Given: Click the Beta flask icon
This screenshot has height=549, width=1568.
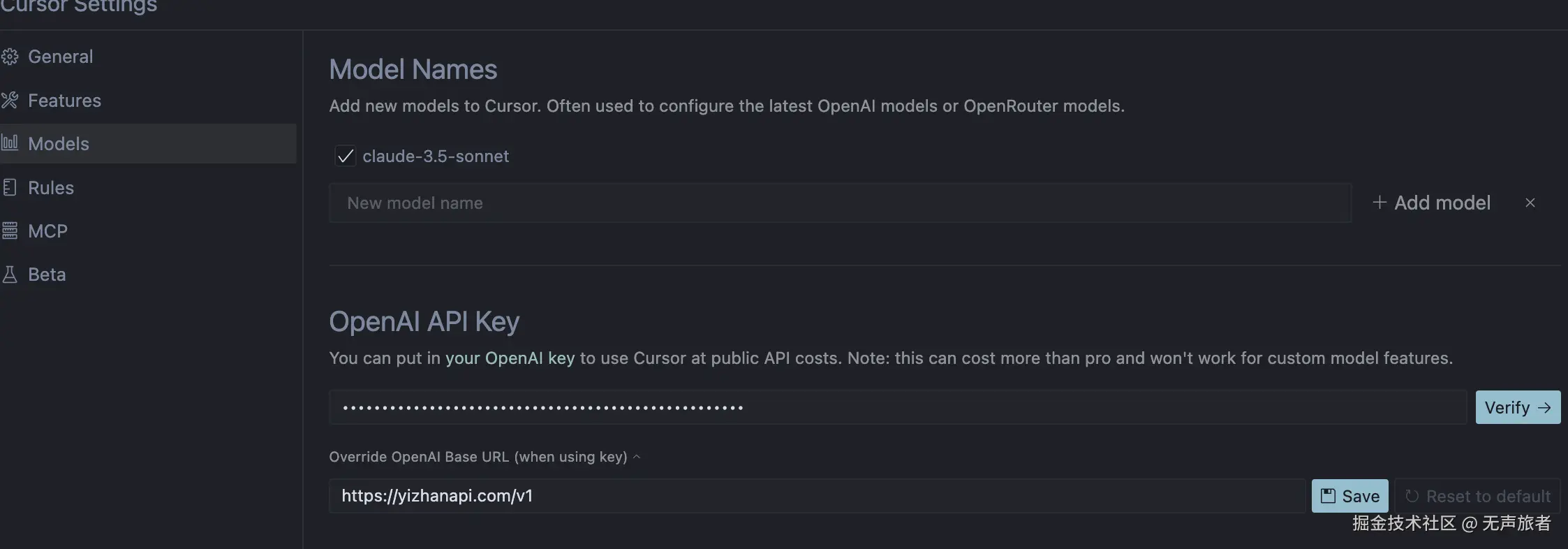Looking at the screenshot, I should point(10,274).
